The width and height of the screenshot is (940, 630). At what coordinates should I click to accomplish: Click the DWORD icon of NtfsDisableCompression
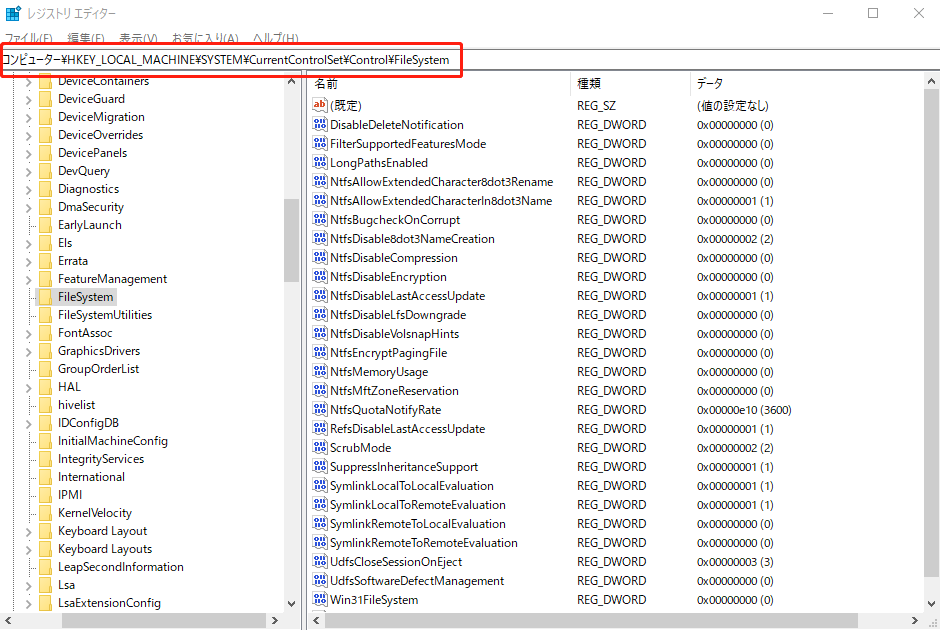click(320, 257)
